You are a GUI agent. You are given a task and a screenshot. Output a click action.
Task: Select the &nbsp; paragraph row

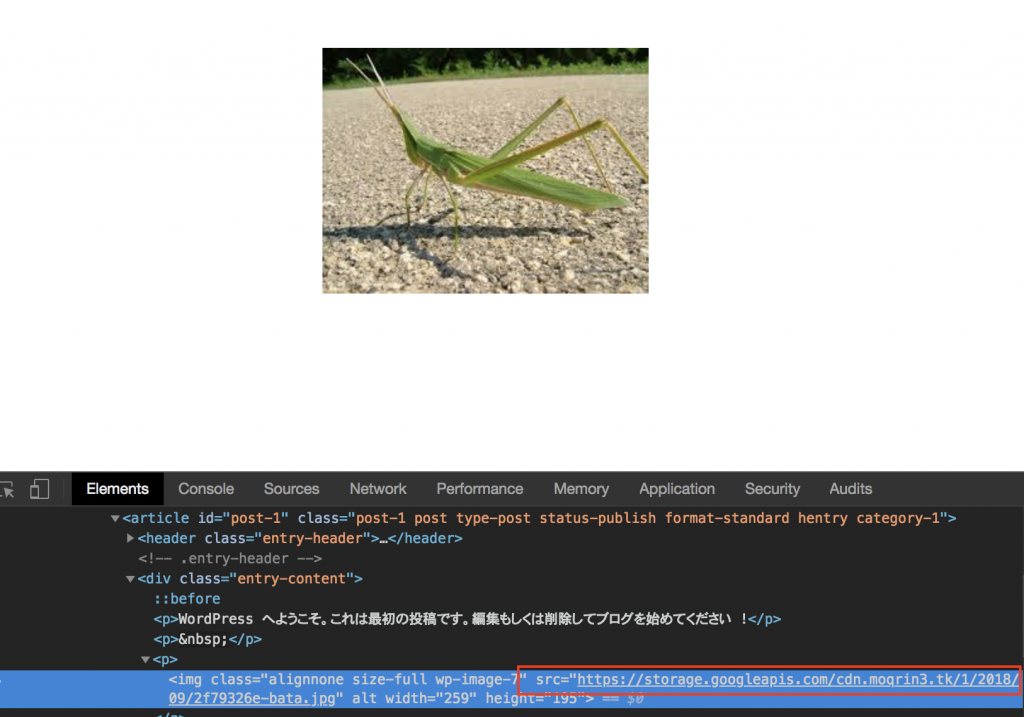tap(208, 639)
